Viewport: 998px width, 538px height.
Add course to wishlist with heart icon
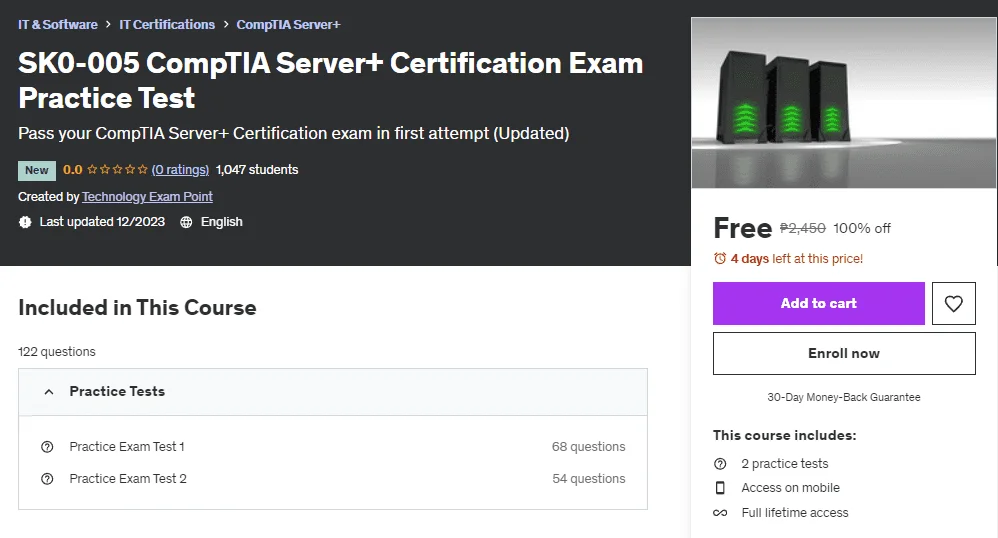(x=953, y=304)
